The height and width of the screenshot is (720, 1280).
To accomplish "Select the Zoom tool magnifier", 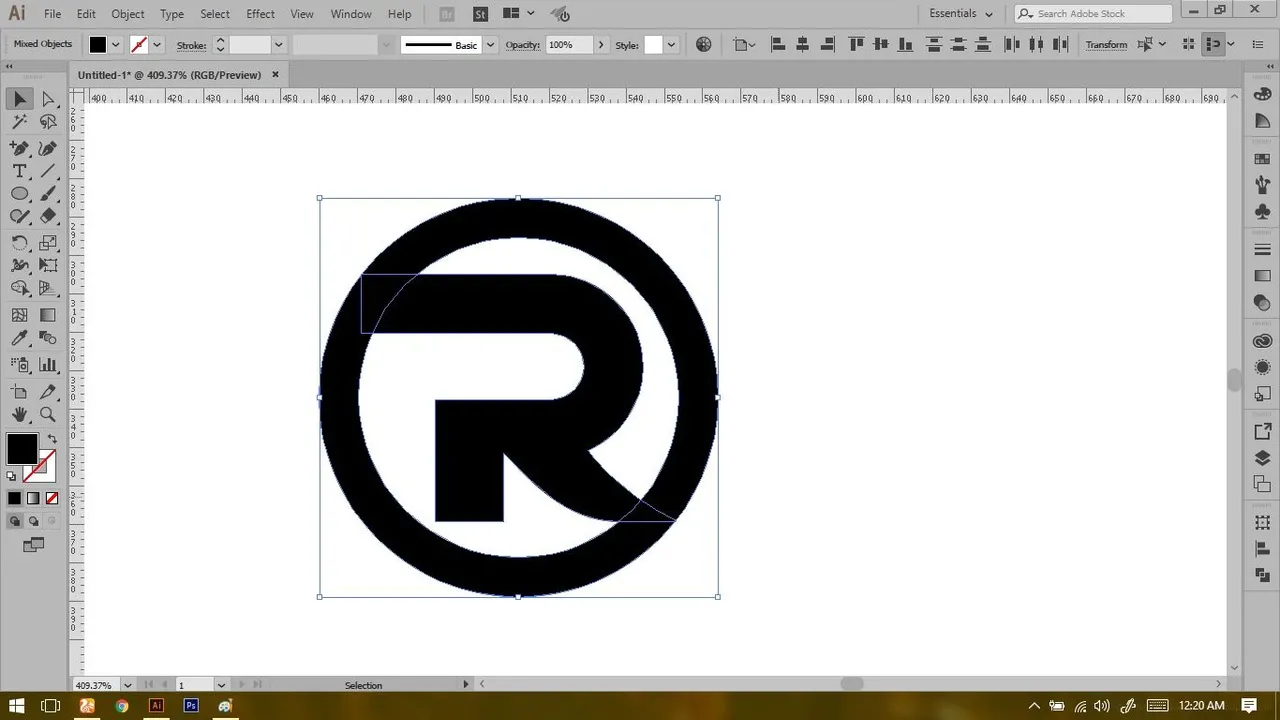I will click(48, 414).
